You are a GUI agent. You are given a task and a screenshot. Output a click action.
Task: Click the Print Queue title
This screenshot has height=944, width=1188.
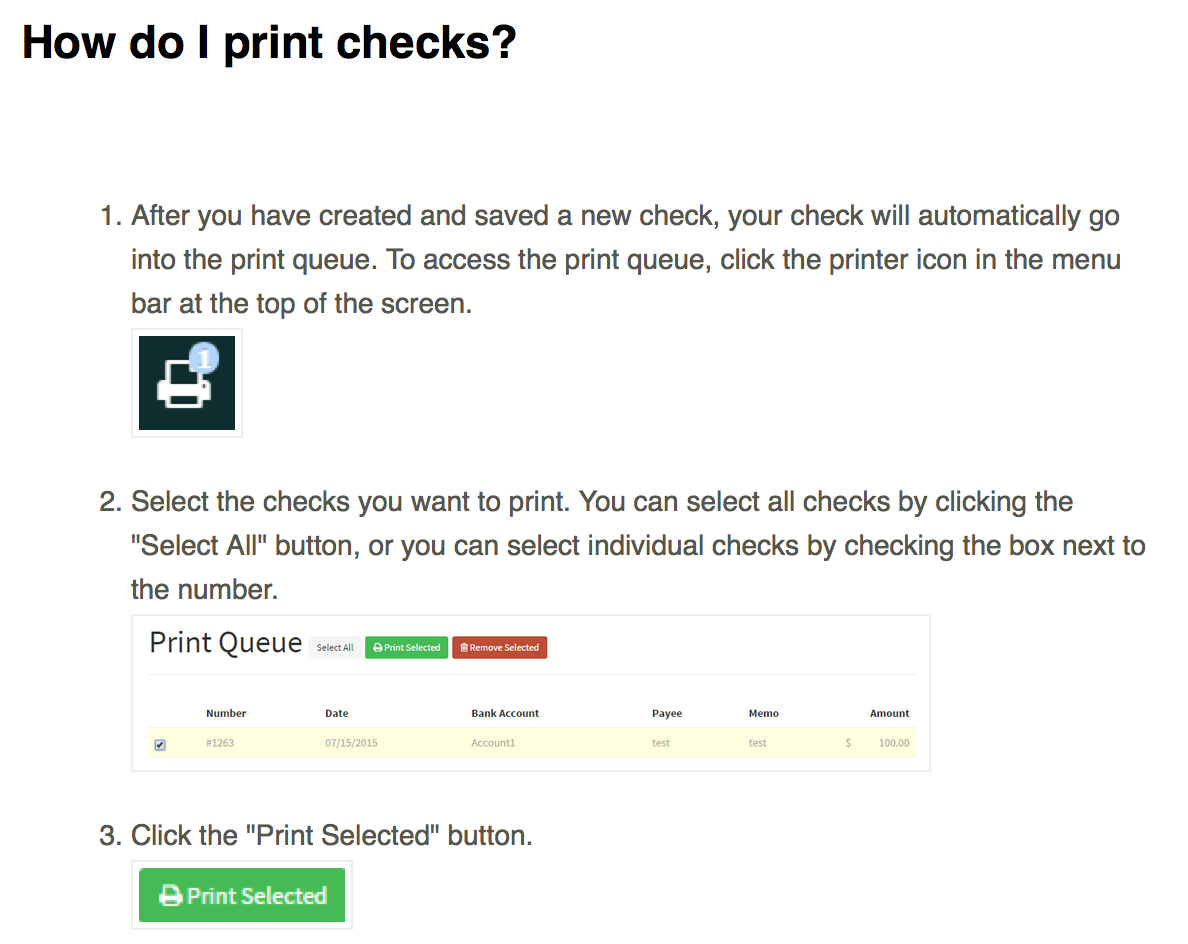pyautogui.click(x=226, y=643)
